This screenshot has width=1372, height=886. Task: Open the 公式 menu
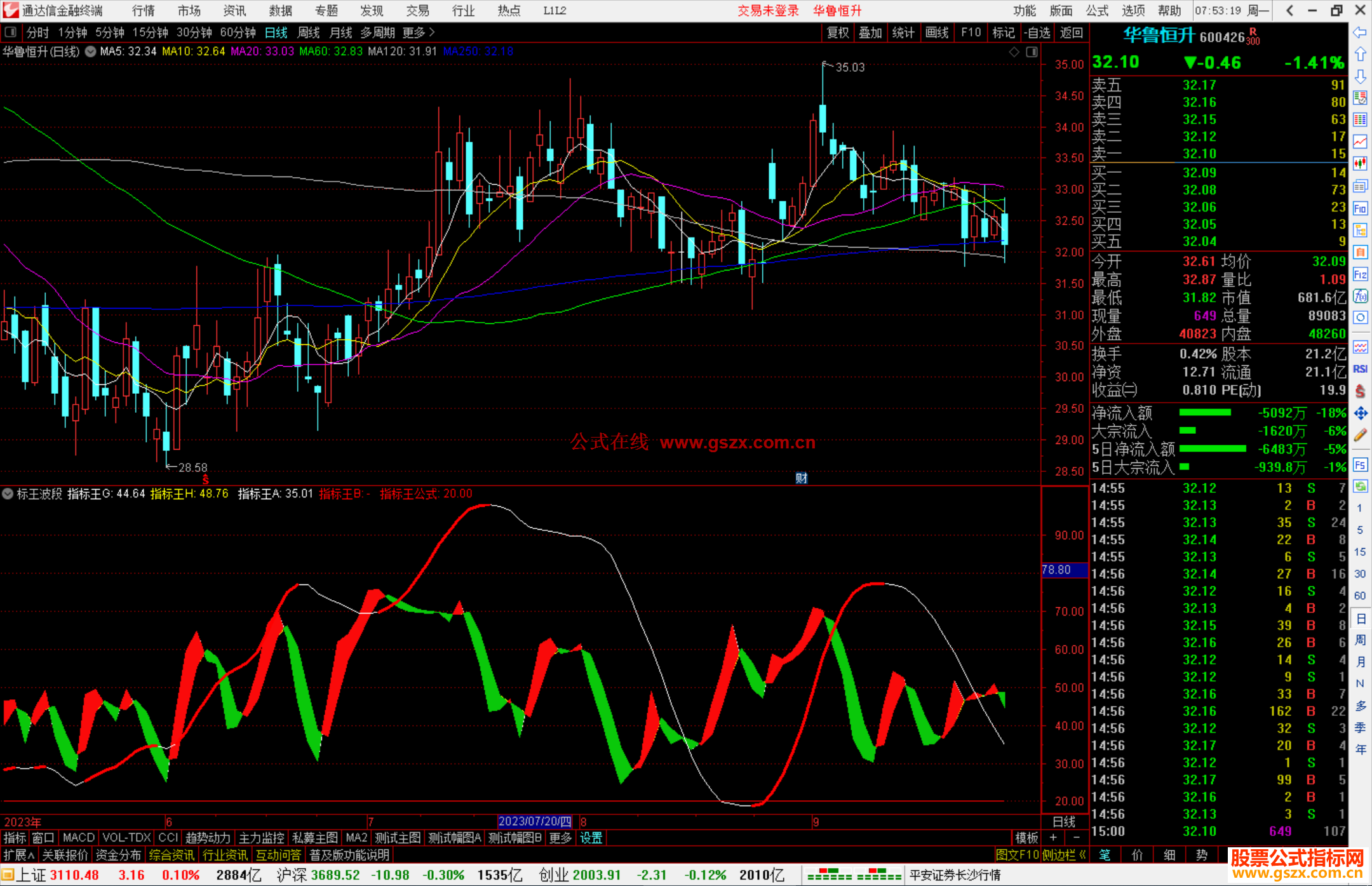(1097, 11)
